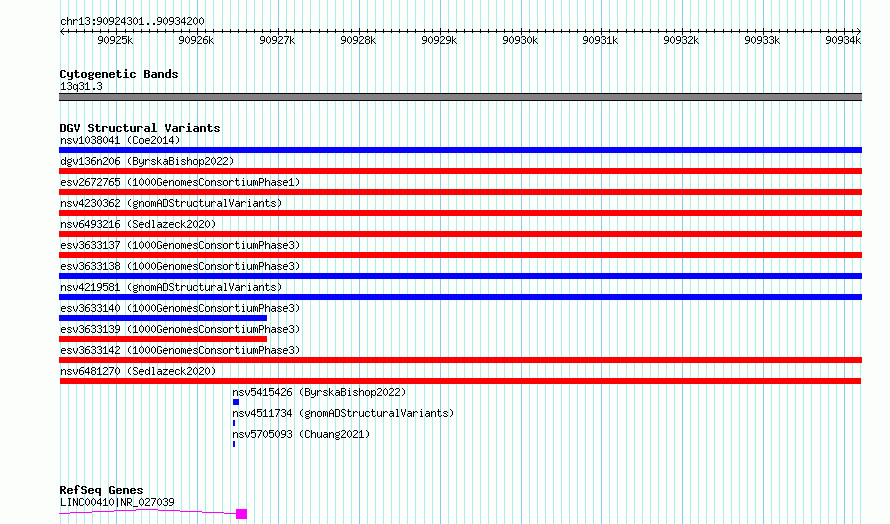890x524 pixels.
Task: Click the grey 13q31.3 cytogenetic band bar
Action: 460,97
